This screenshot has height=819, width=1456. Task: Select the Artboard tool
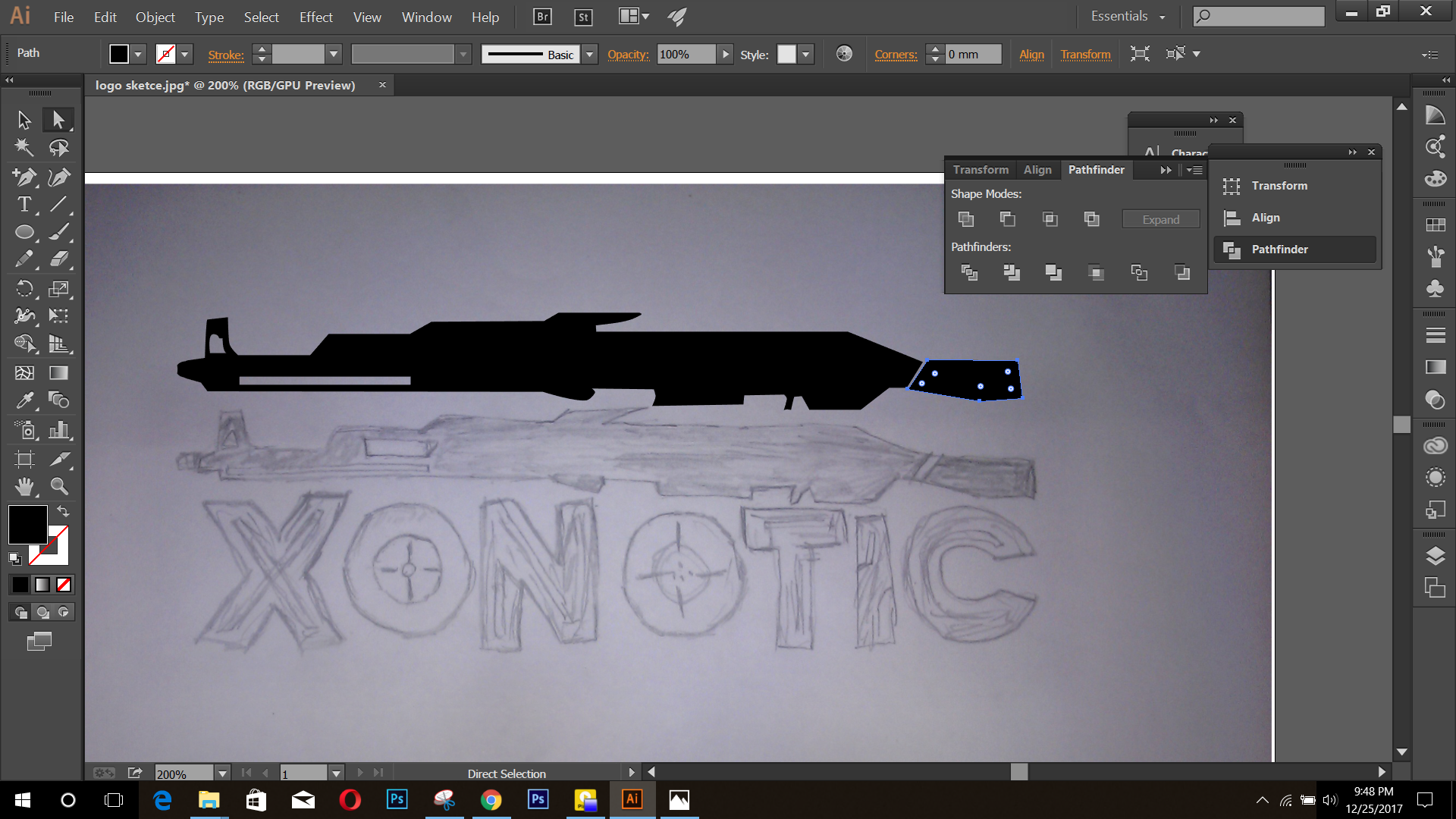[24, 459]
